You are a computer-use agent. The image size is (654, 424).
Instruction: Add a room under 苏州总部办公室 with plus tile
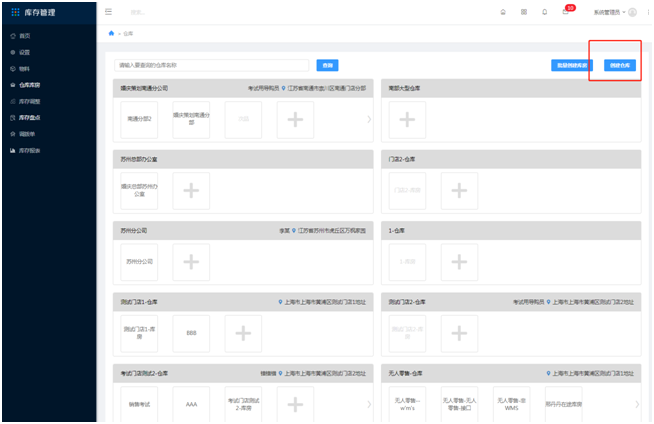[191, 191]
